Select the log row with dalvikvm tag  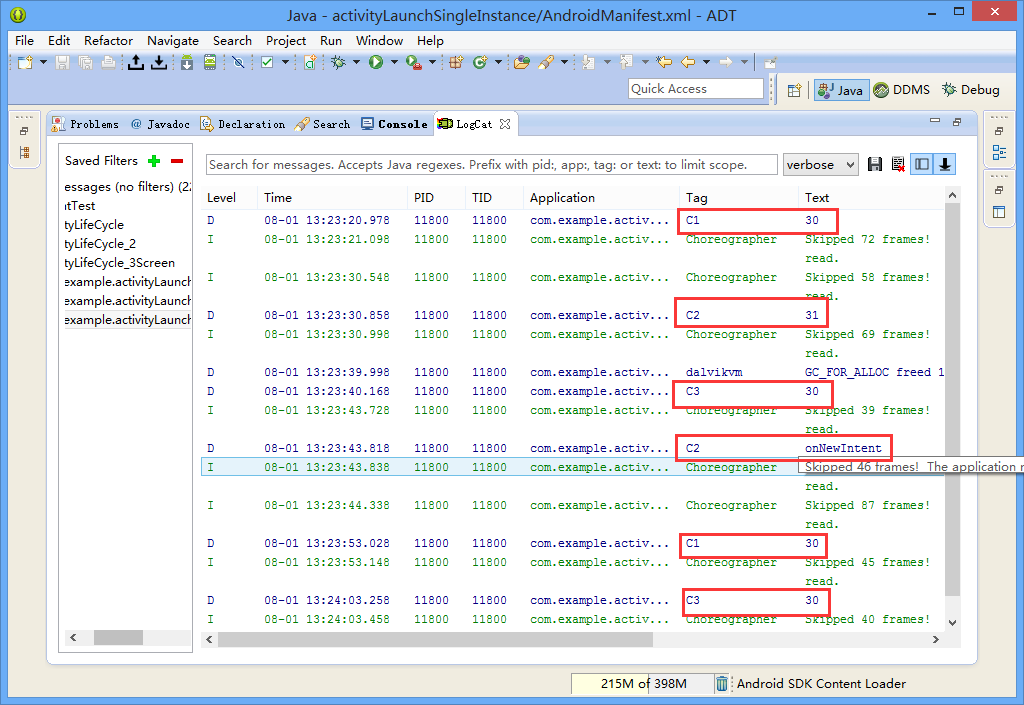pos(573,372)
